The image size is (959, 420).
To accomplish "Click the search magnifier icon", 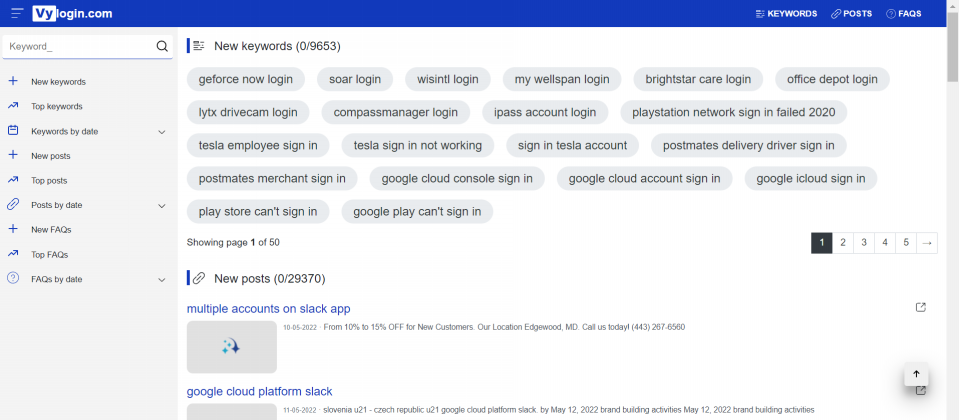I will 162,46.
